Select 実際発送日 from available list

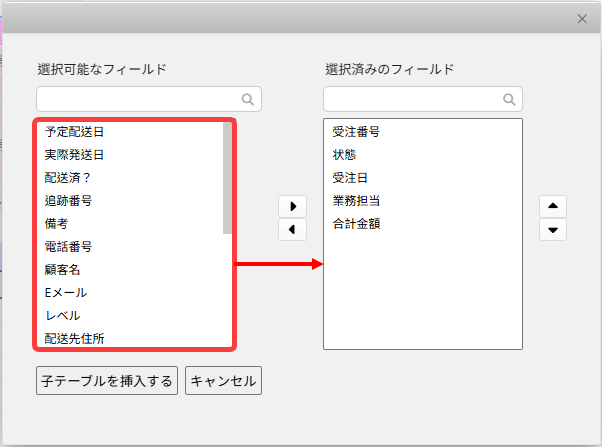(75, 155)
